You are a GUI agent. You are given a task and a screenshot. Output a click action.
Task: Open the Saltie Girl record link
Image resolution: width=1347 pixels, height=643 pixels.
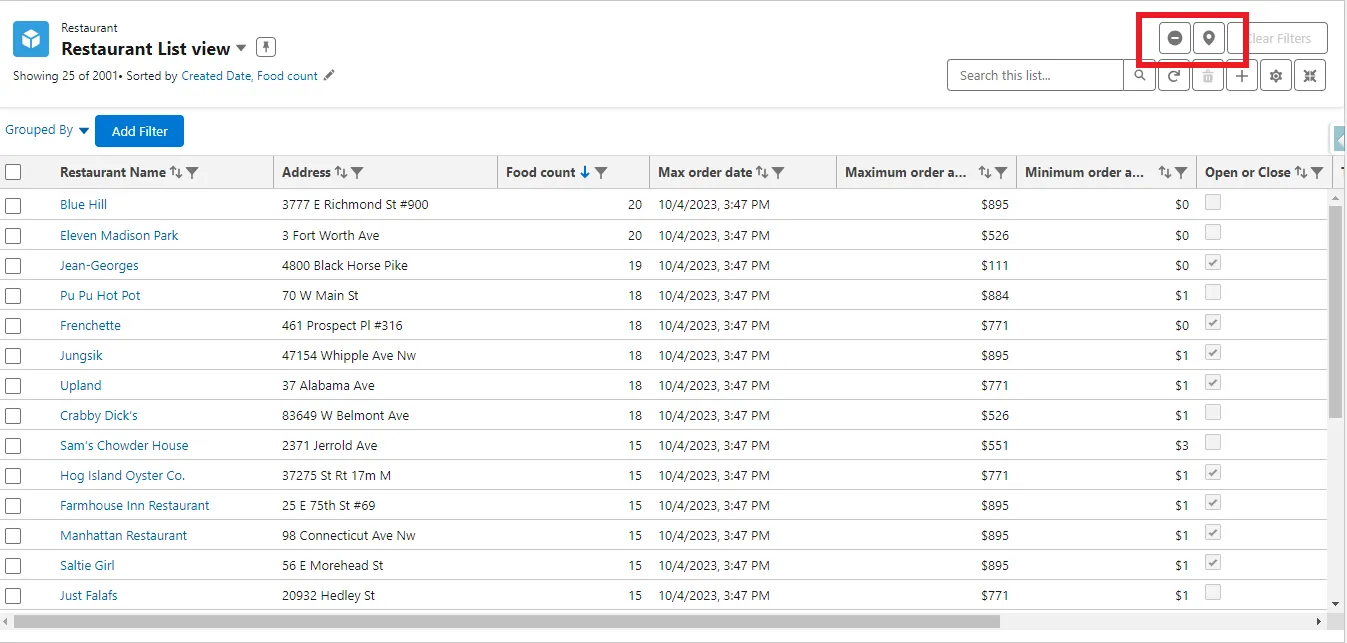point(87,566)
